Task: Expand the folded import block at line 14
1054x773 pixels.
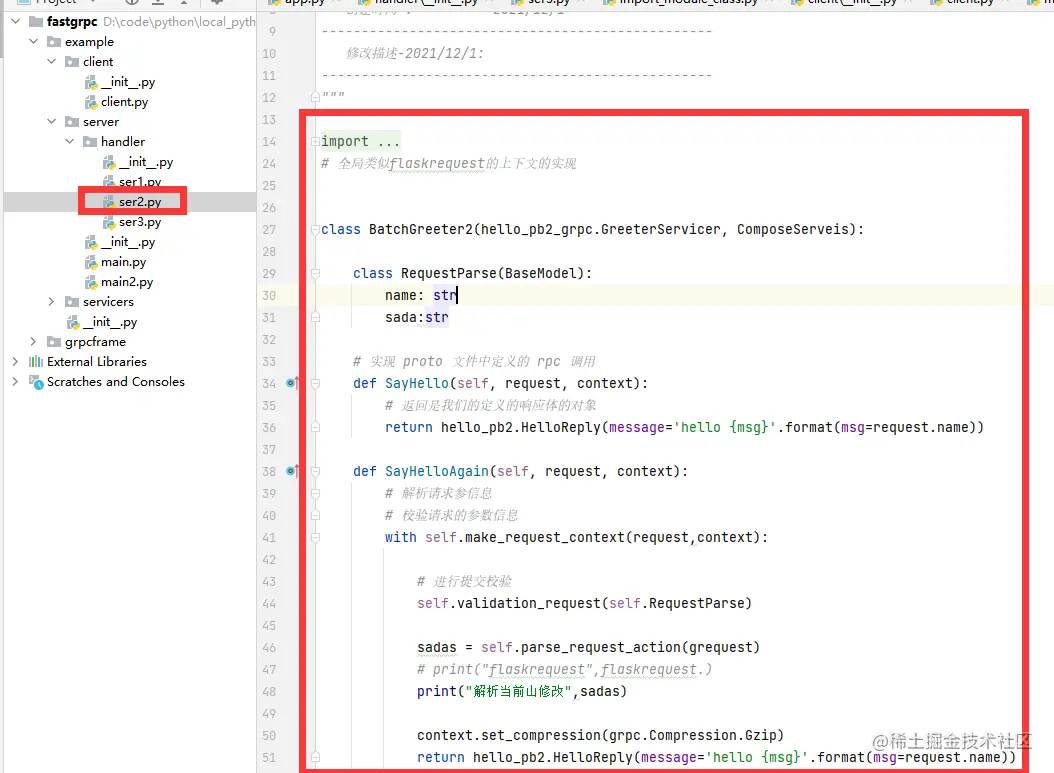Action: pyautogui.click(x=315, y=141)
